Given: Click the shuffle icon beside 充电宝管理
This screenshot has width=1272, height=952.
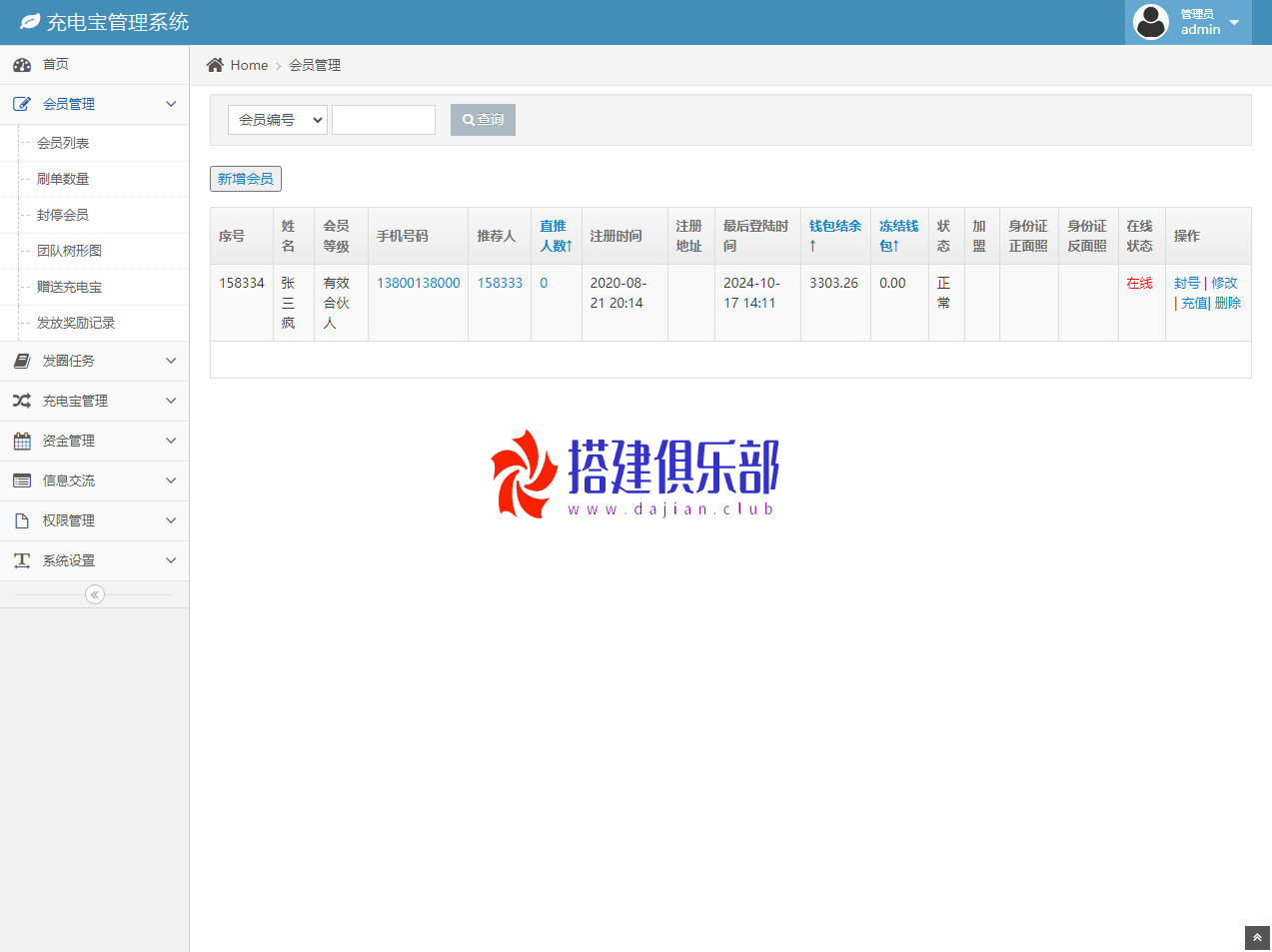Looking at the screenshot, I should click(x=22, y=401).
